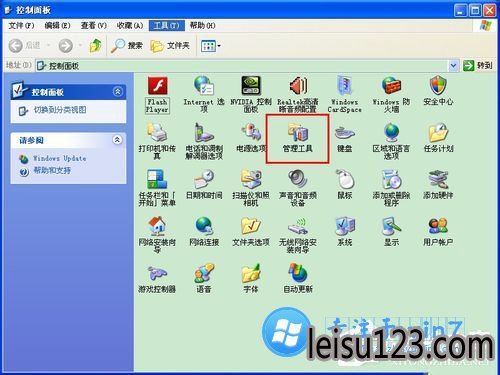
Task: Go up one folder level
Action: 96,45
